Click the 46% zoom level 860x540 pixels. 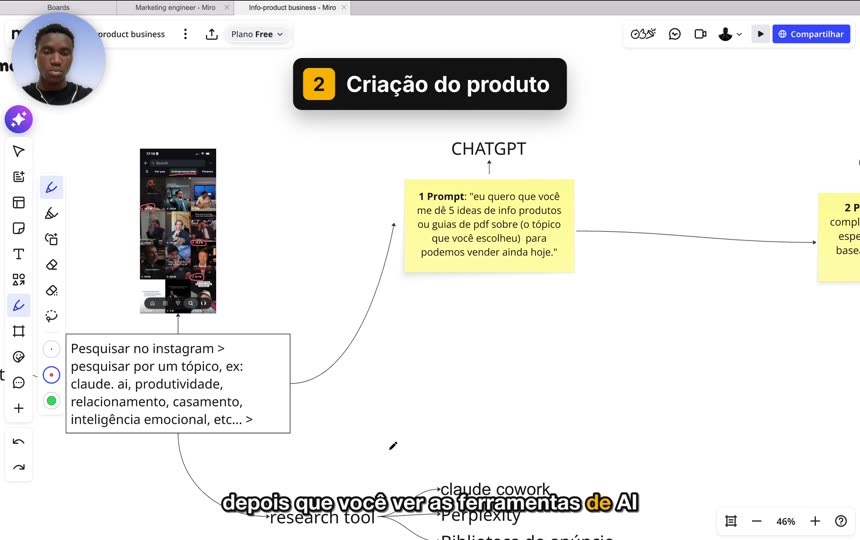tap(785, 521)
